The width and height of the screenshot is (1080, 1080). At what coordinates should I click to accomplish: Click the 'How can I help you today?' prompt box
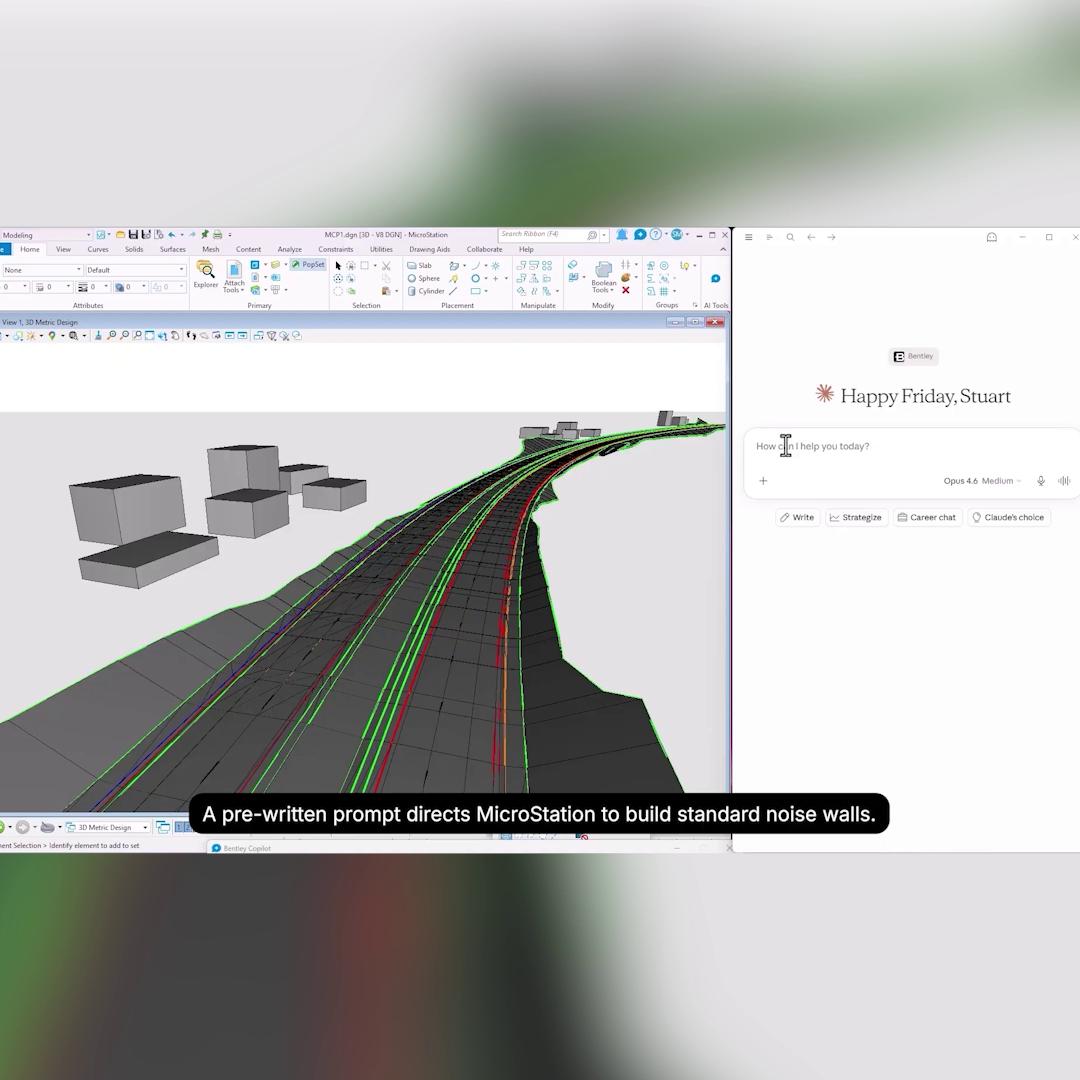(x=912, y=463)
